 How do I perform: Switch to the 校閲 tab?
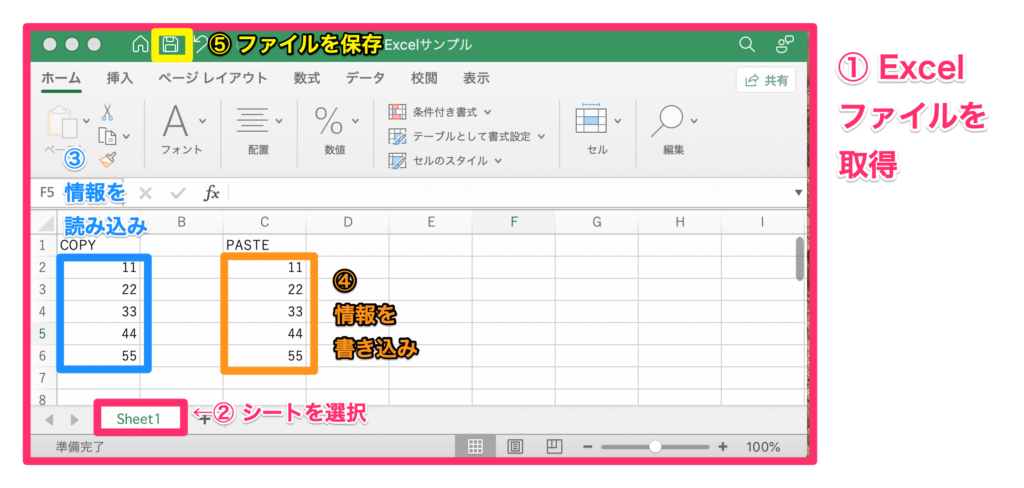click(x=424, y=78)
